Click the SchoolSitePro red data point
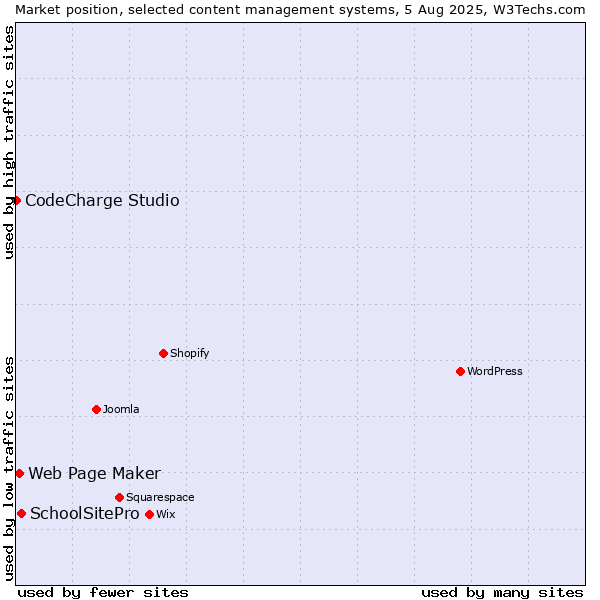This screenshot has width=600, height=600. click(21, 514)
